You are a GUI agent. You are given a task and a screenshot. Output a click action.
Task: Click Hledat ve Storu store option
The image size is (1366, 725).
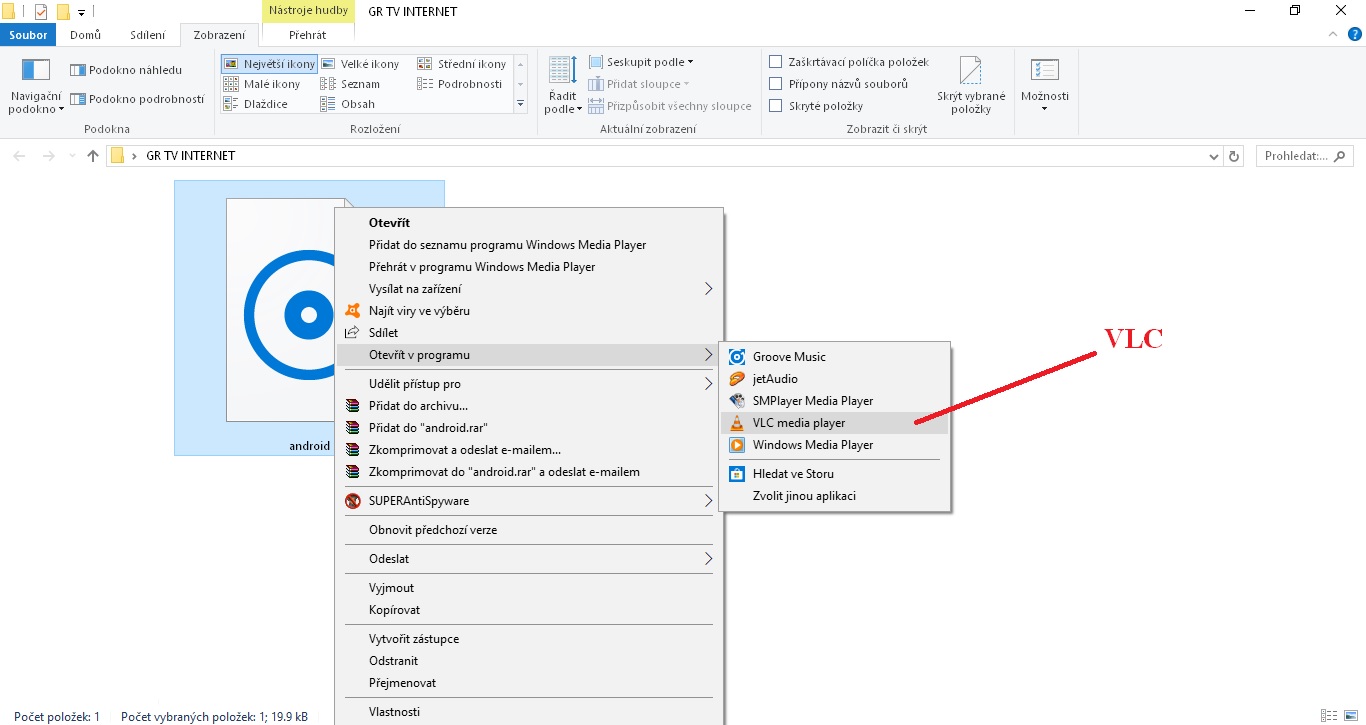pyautogui.click(x=834, y=474)
